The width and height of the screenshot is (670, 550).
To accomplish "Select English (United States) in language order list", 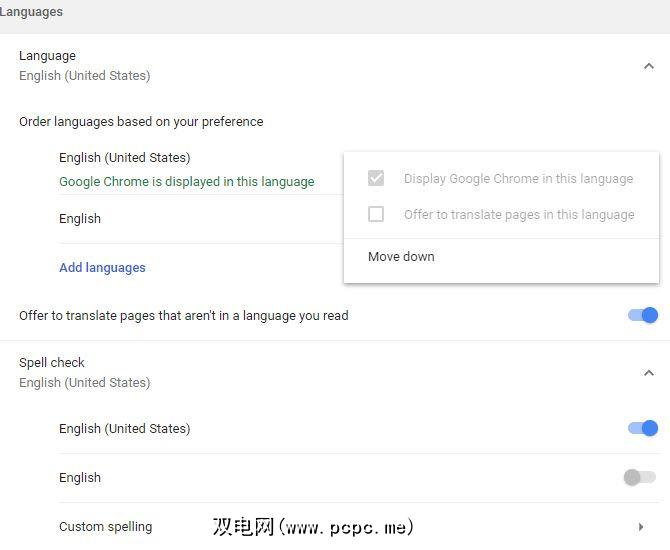I will [124, 158].
